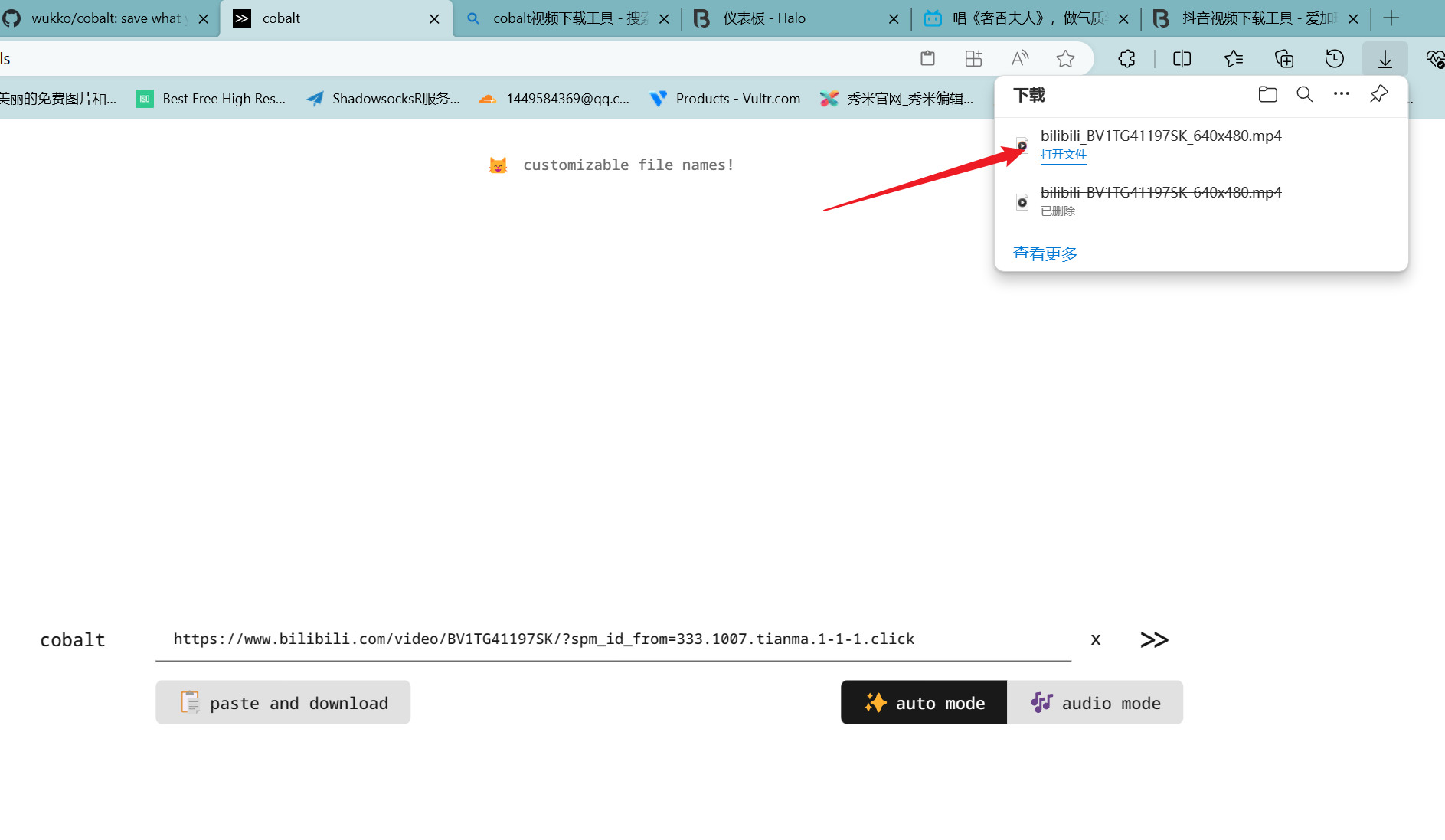Click the browser extensions puzzle icon
The image size is (1445, 840).
(1126, 59)
